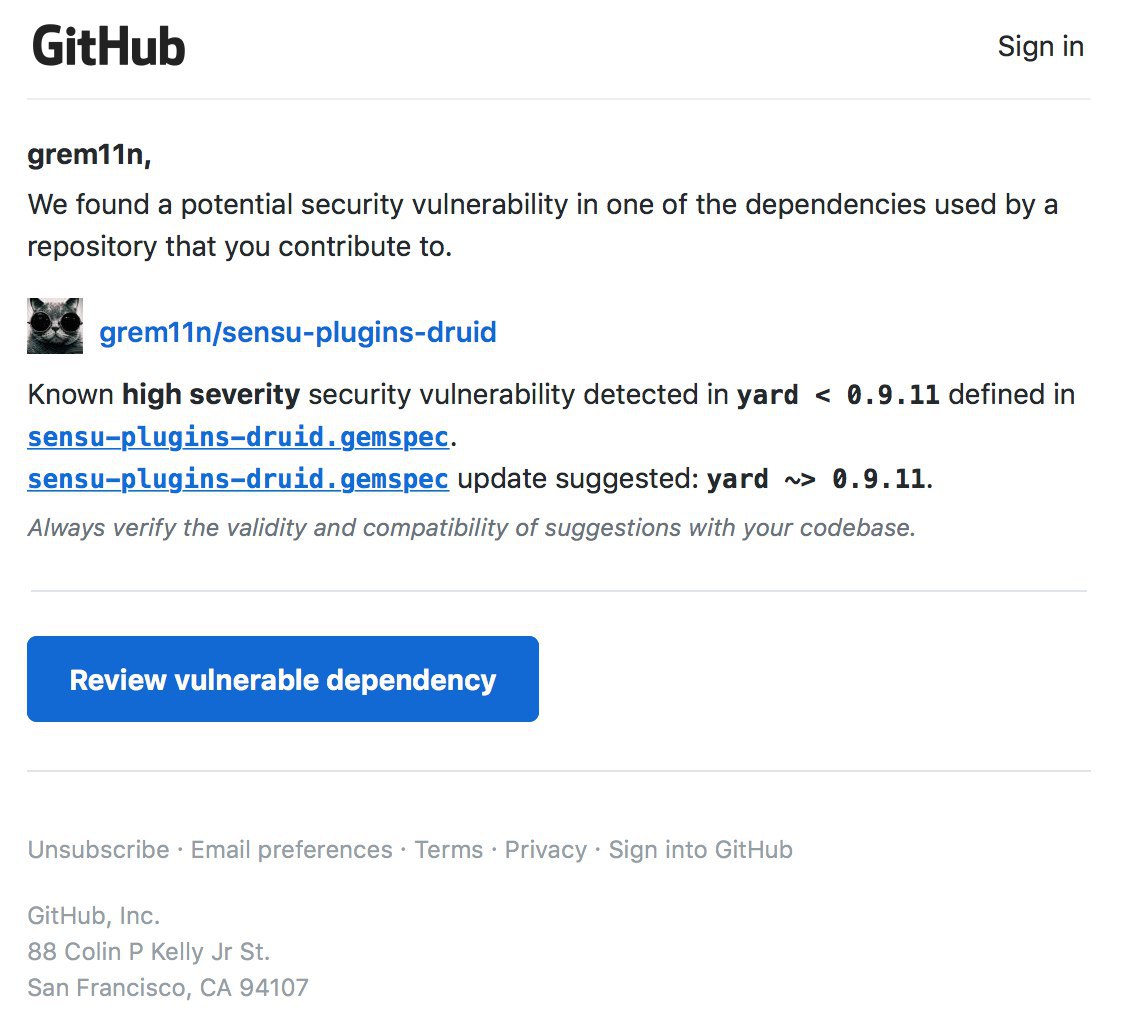This screenshot has width=1124, height=1018.
Task: Open the gemspec link following 'defined in'
Action: tap(238, 437)
